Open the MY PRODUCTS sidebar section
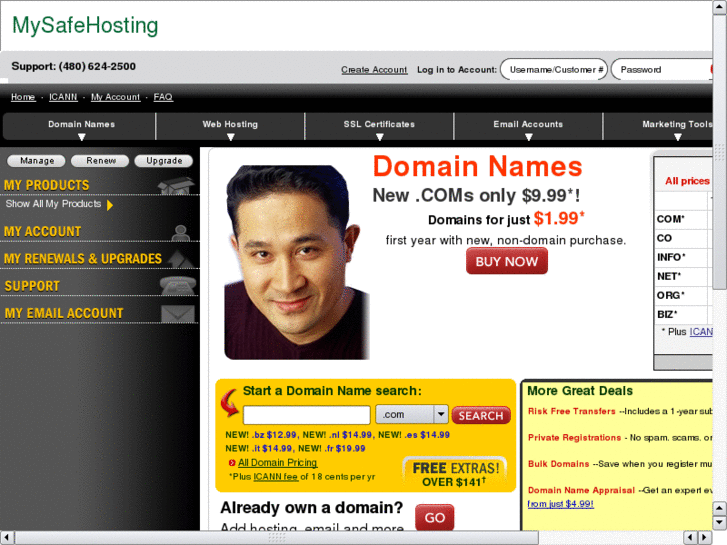 point(47,185)
